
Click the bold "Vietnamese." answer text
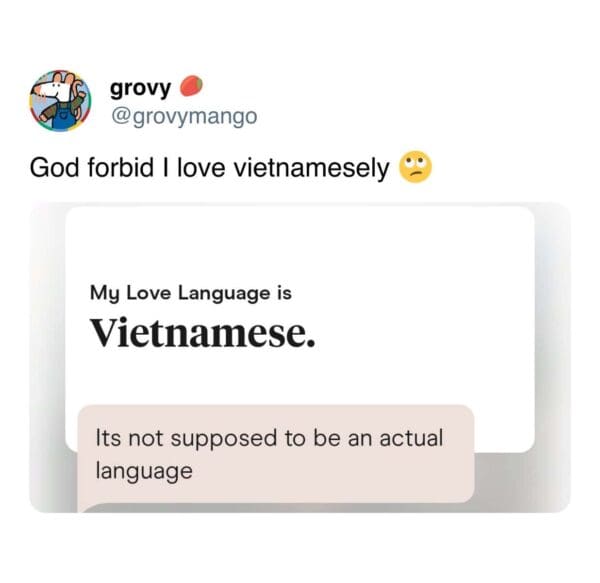(x=202, y=332)
